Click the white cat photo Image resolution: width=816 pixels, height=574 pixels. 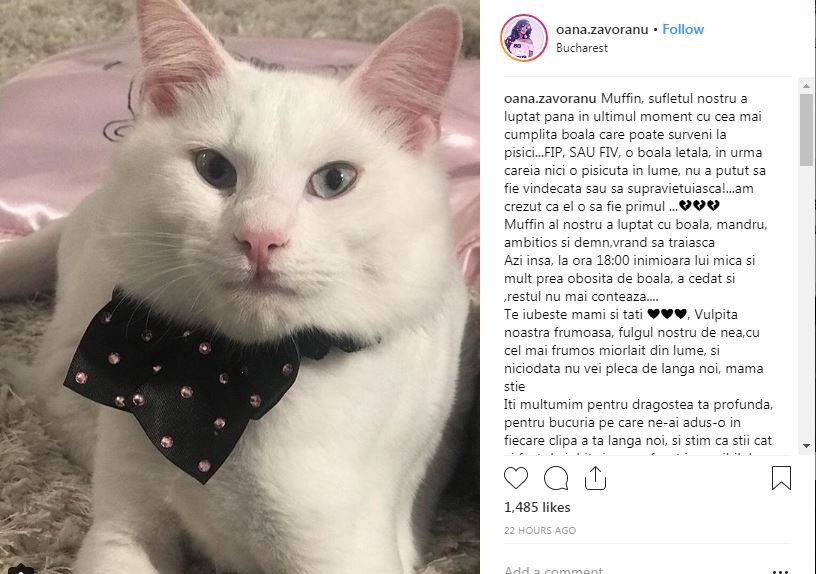pos(239,287)
